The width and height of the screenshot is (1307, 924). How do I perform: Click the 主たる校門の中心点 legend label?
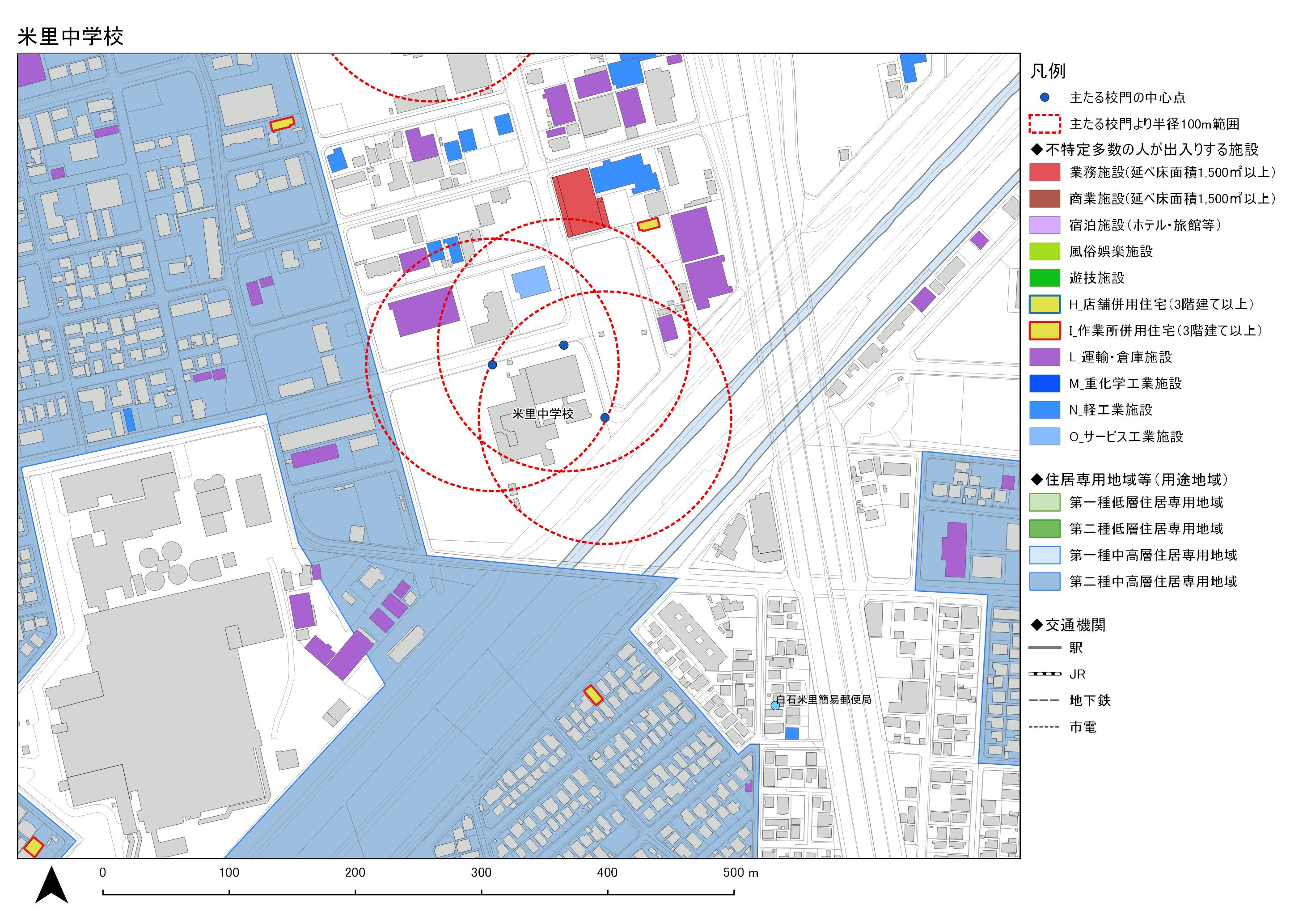click(1127, 98)
